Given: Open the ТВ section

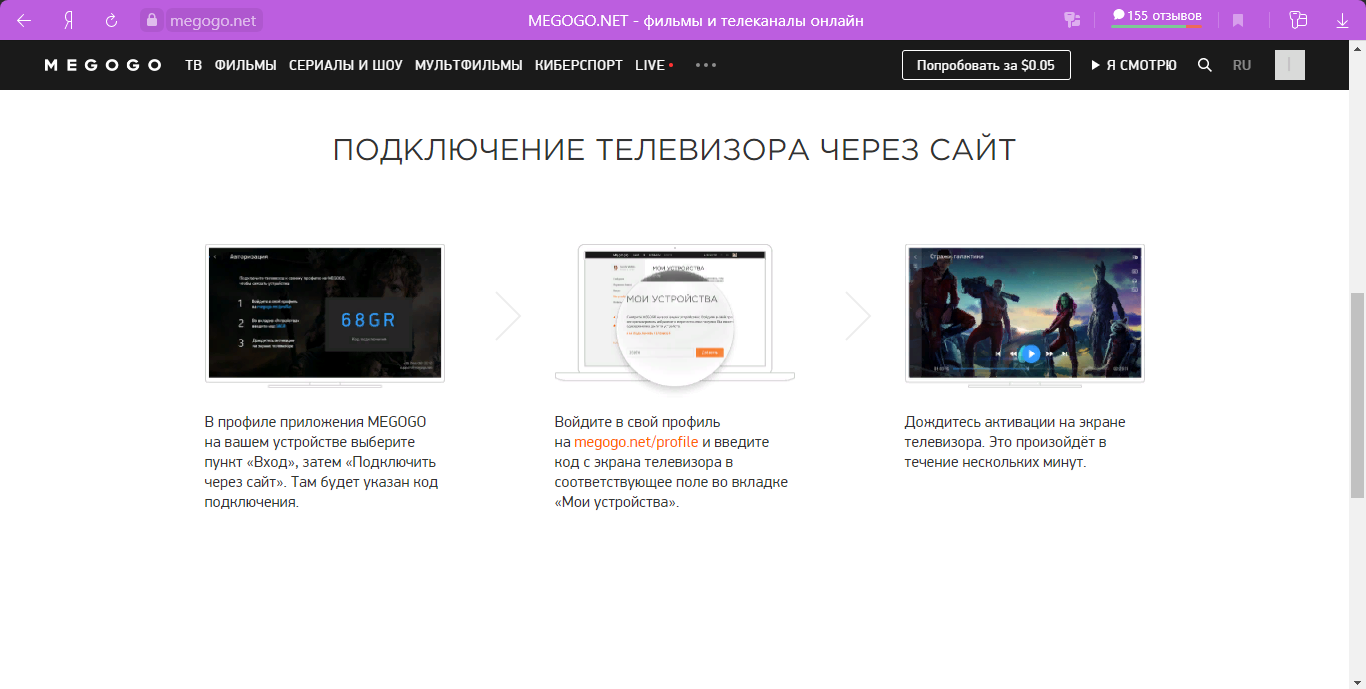Looking at the screenshot, I should 193,65.
